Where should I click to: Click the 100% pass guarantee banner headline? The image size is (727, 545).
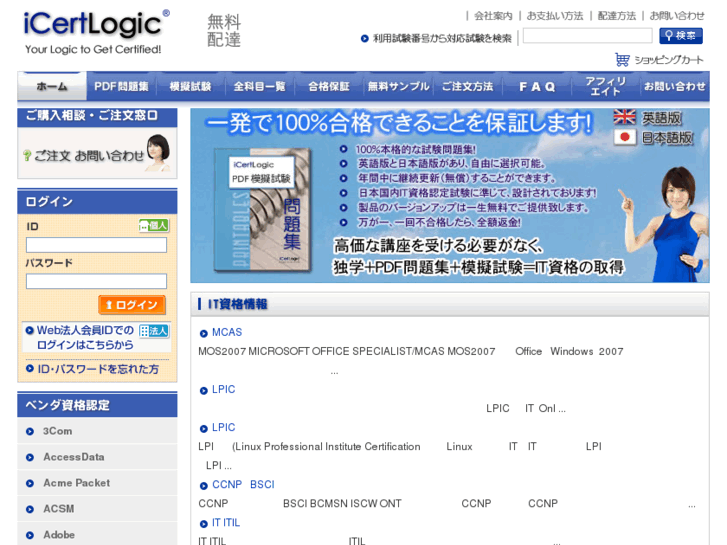[399, 123]
